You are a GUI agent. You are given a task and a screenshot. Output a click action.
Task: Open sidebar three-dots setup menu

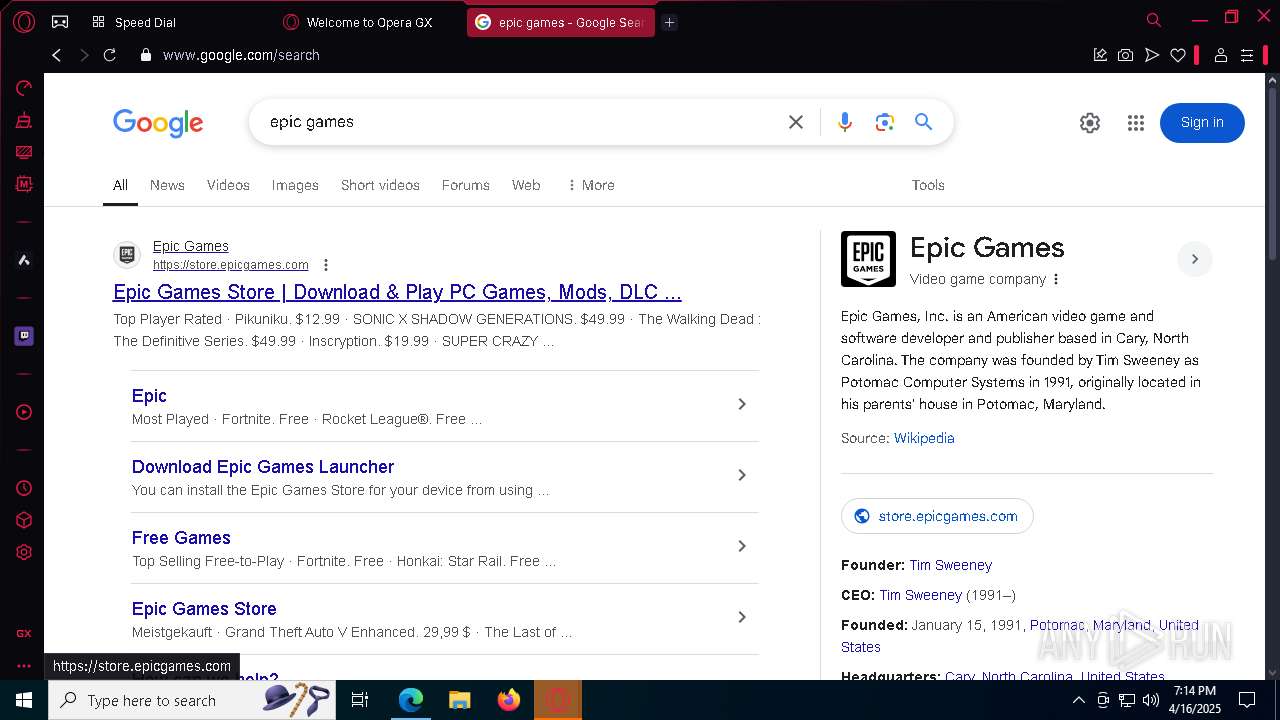pyautogui.click(x=24, y=666)
